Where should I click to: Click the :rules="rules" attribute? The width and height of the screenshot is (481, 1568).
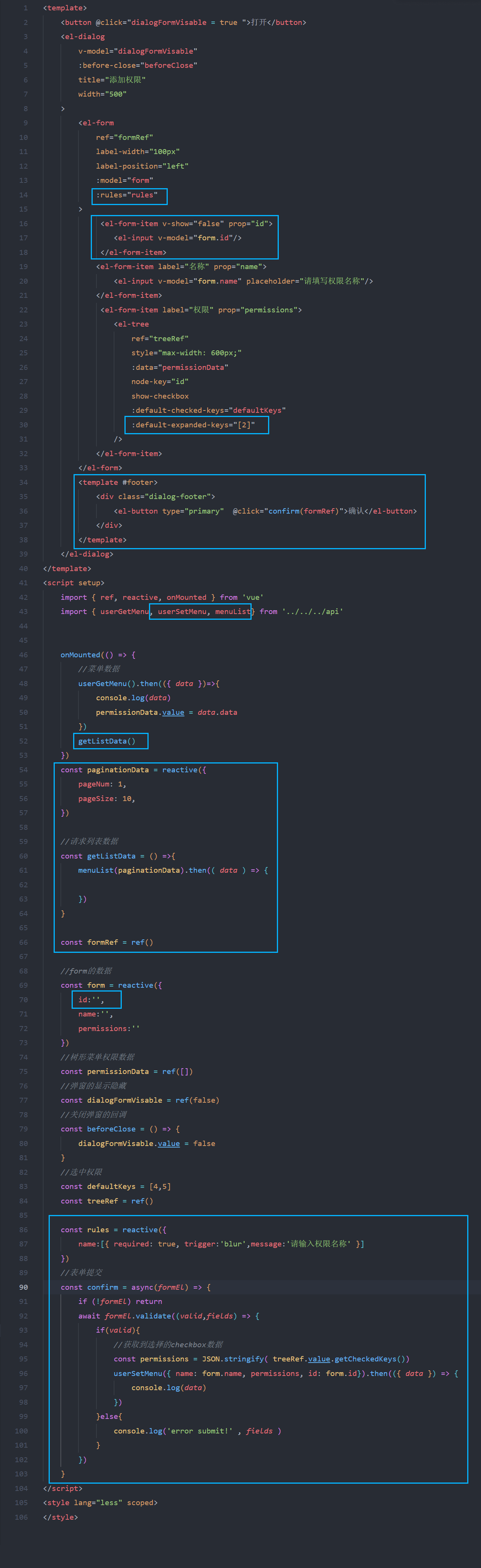tap(126, 195)
